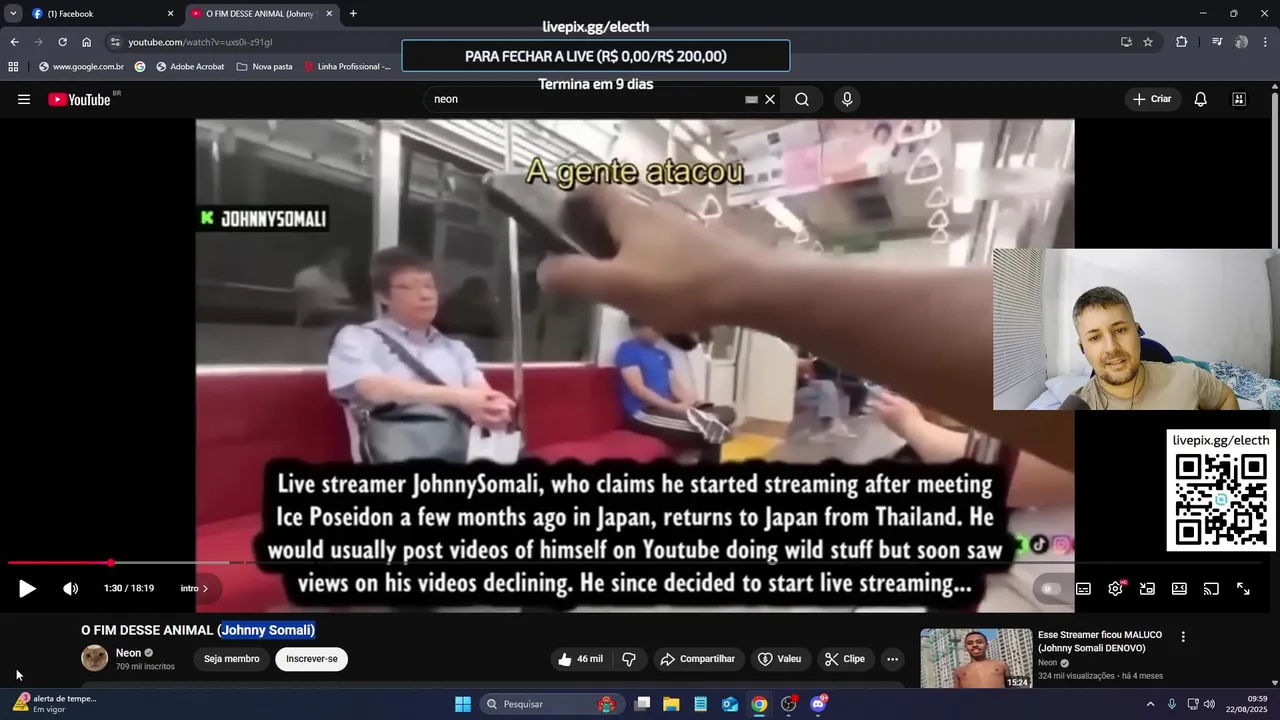Image resolution: width=1280 pixels, height=720 pixels.
Task: Expand the 'intro' chapter chevron
Action: point(205,589)
